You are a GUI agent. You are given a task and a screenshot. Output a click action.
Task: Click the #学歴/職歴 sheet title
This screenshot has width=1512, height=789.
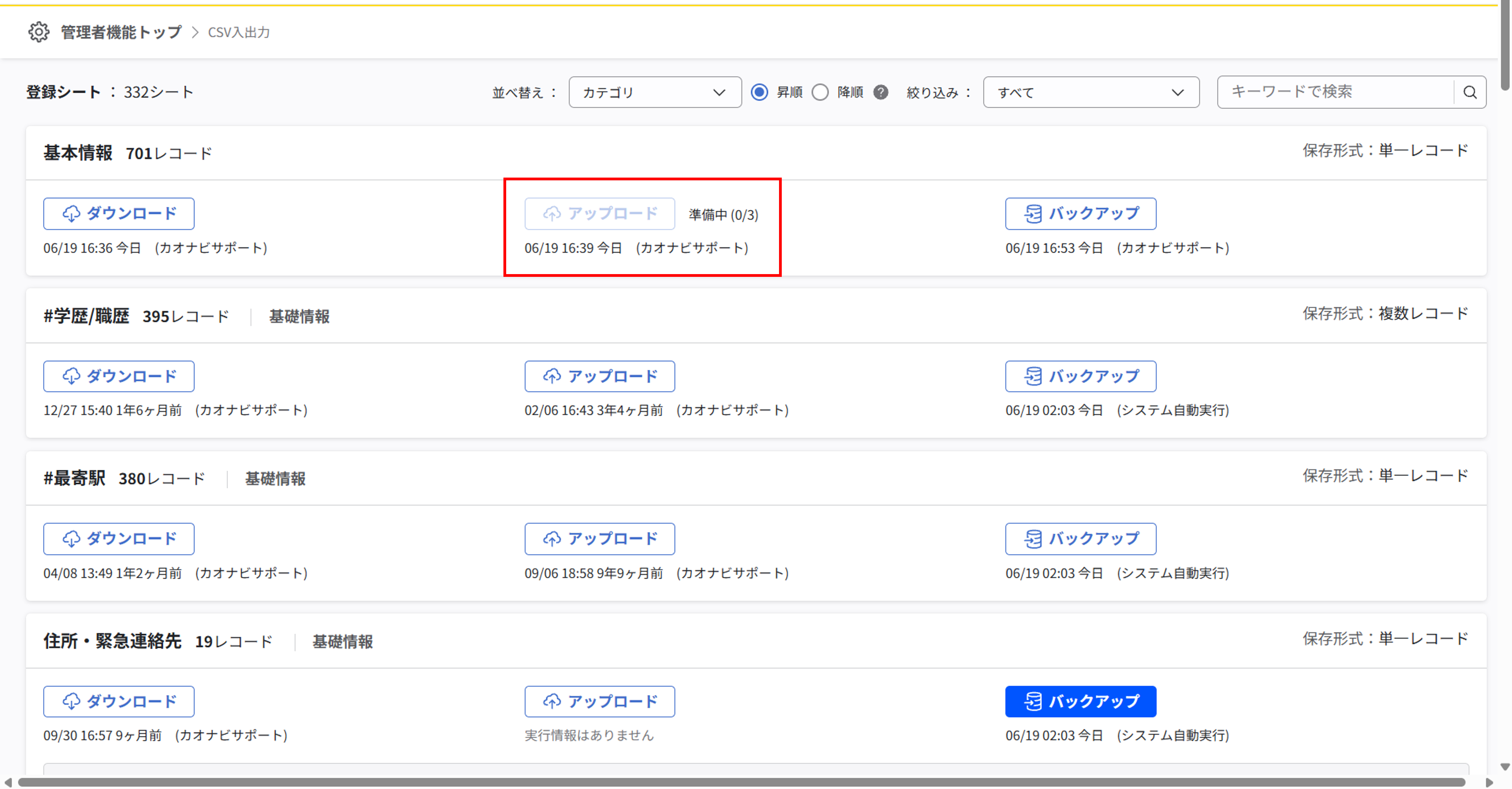click(86, 316)
